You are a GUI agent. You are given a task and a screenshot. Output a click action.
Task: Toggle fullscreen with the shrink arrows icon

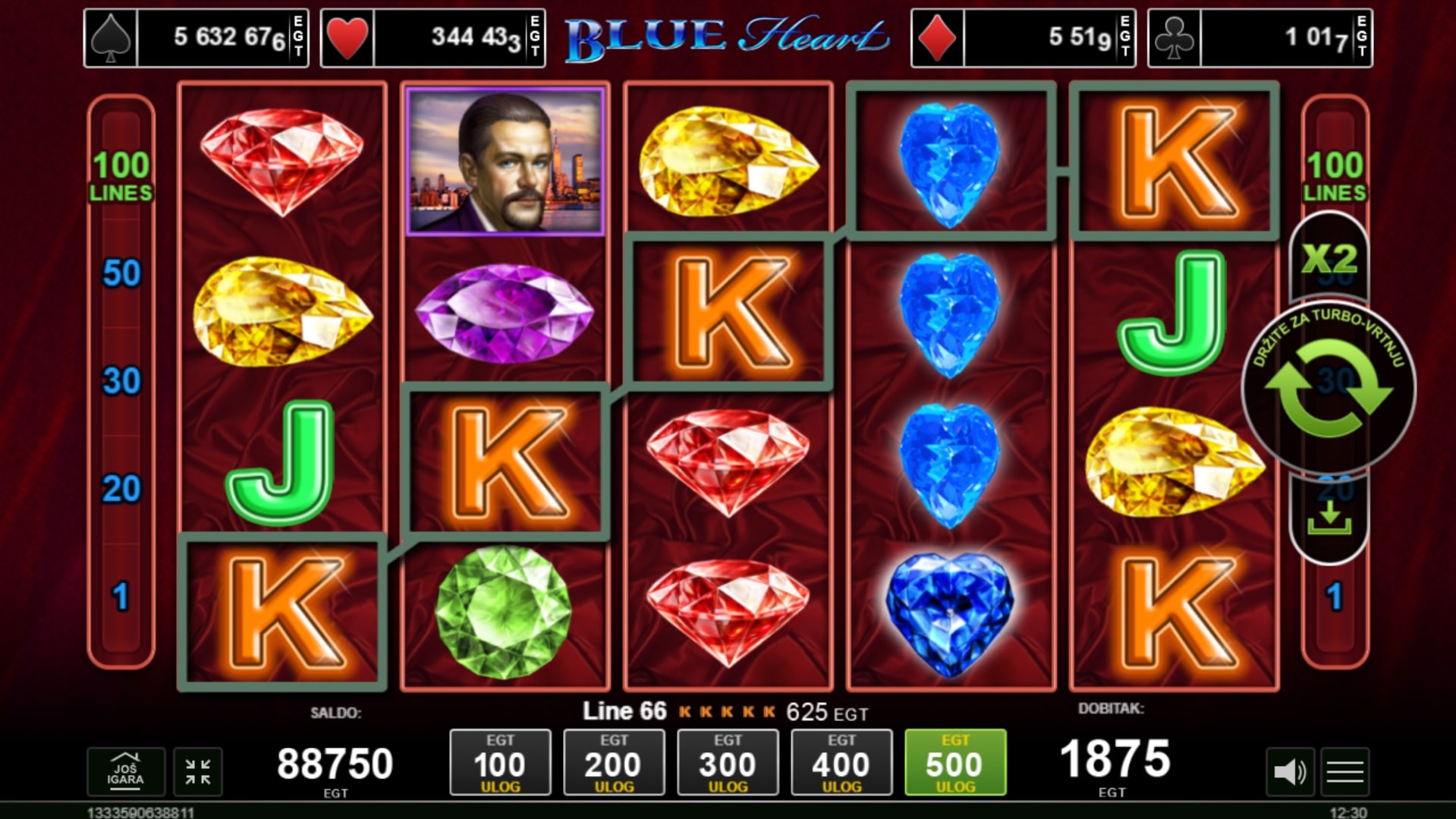(198, 772)
